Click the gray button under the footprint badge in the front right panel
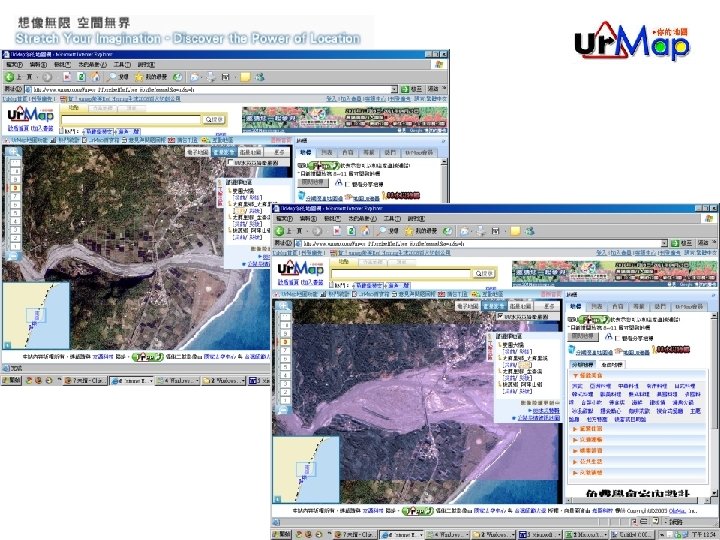Viewport: 720px width, 540px height. click(x=583, y=337)
